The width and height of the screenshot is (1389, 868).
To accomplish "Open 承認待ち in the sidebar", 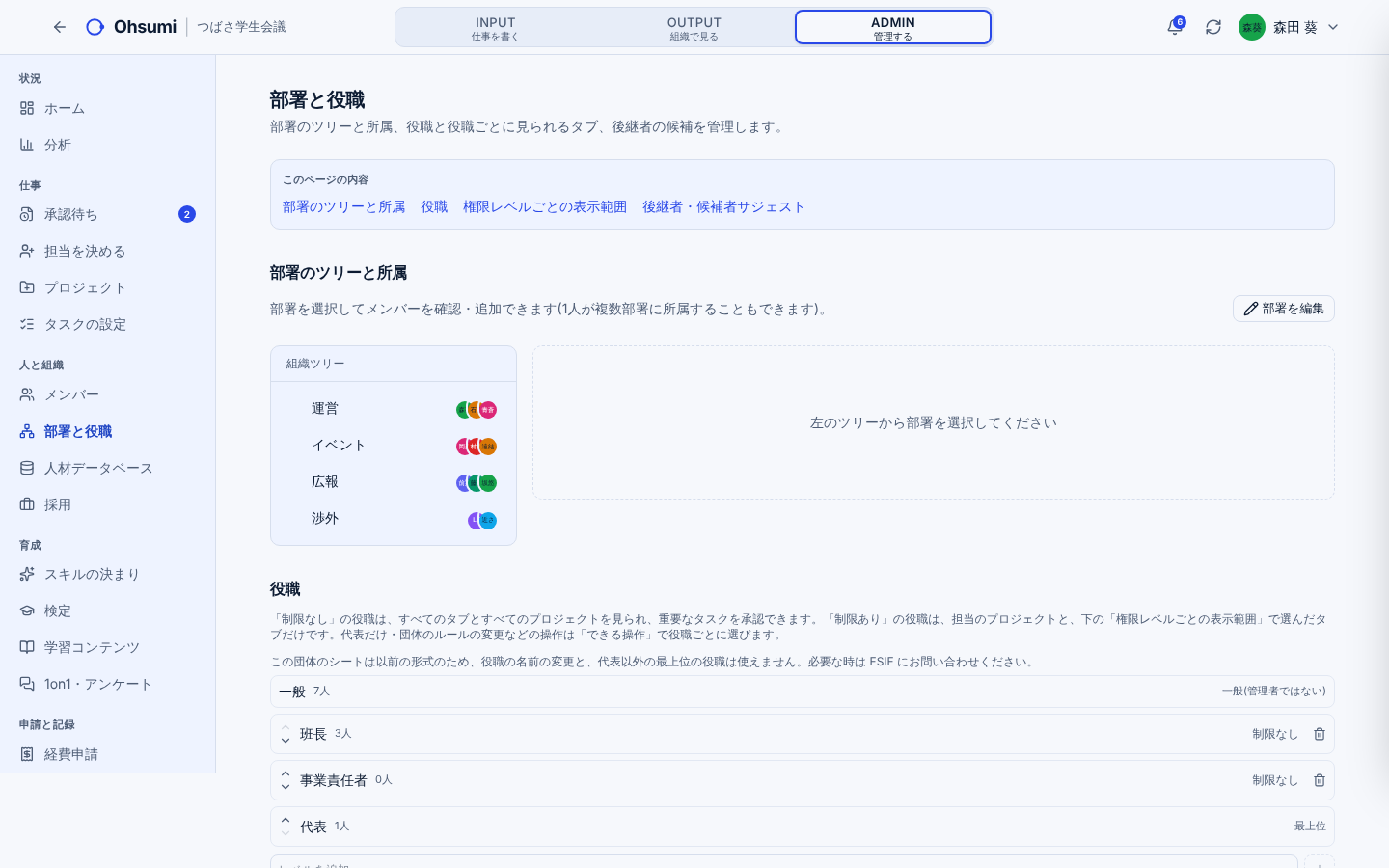I will [x=107, y=214].
